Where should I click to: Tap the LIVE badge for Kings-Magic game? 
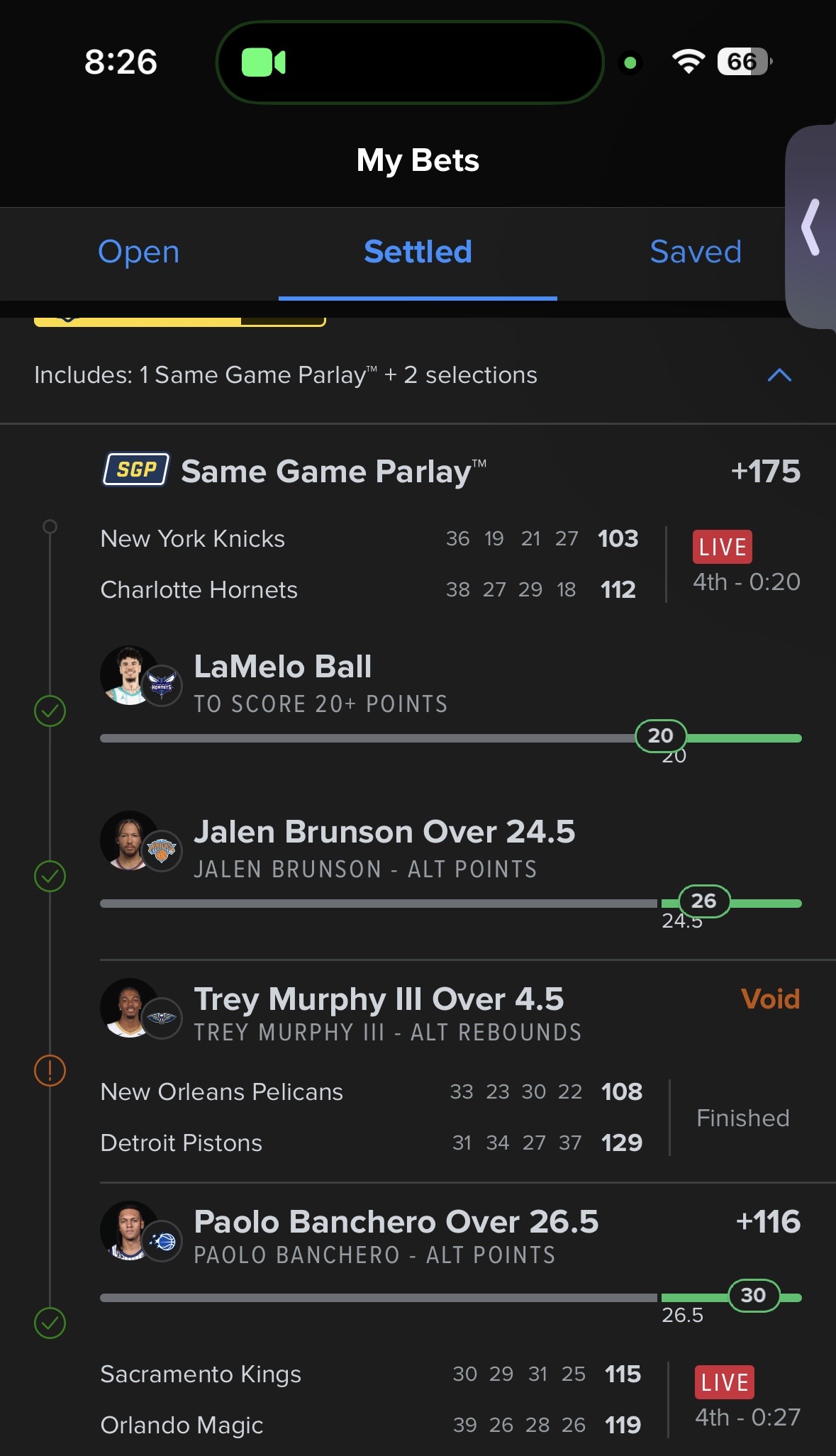pos(724,1382)
